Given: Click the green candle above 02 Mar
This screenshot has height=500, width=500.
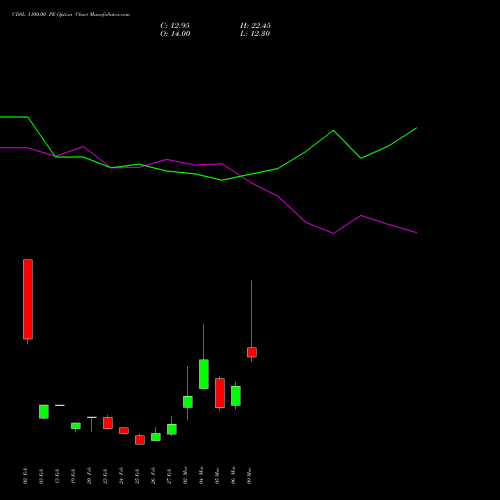Looking at the screenshot, I should pos(188,402).
